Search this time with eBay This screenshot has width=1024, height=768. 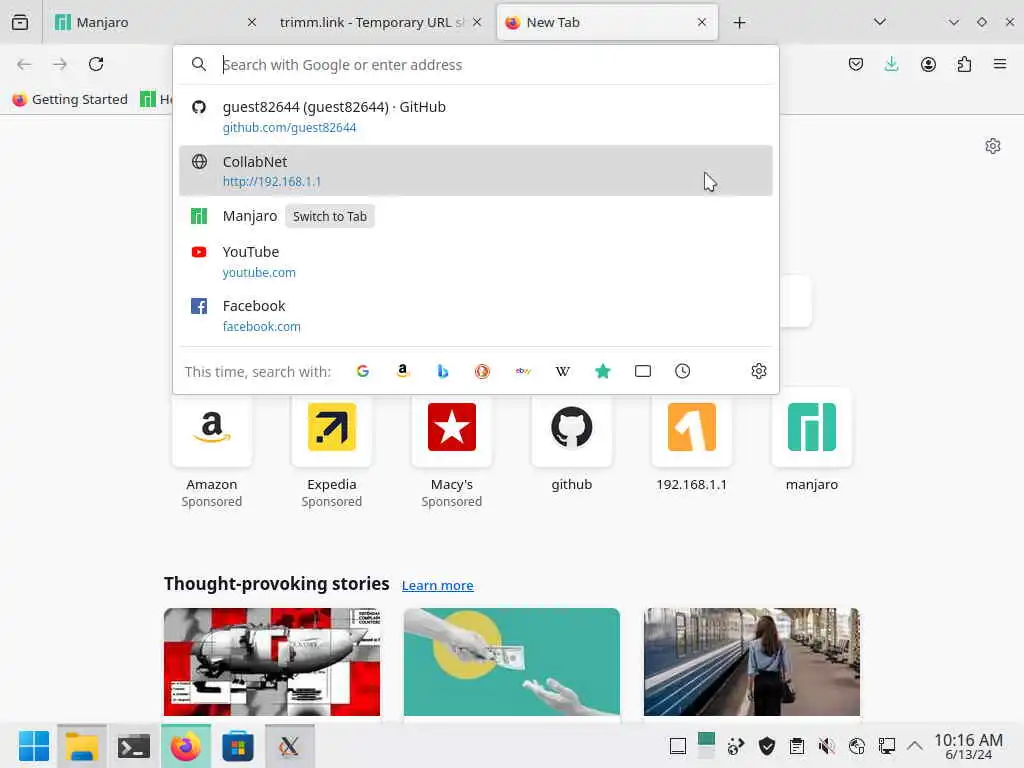[523, 371]
